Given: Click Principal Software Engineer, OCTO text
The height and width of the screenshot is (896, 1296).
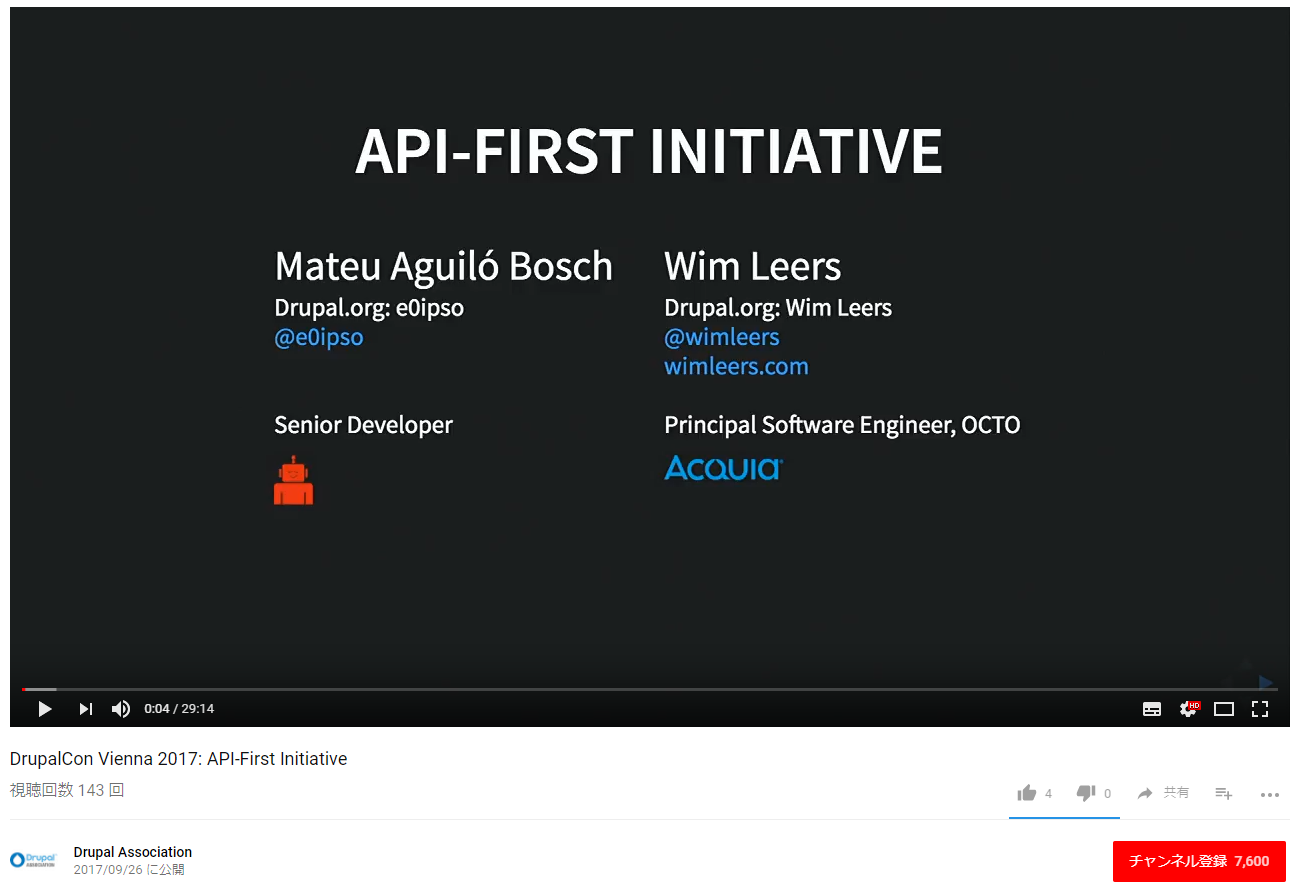Looking at the screenshot, I should (842, 425).
